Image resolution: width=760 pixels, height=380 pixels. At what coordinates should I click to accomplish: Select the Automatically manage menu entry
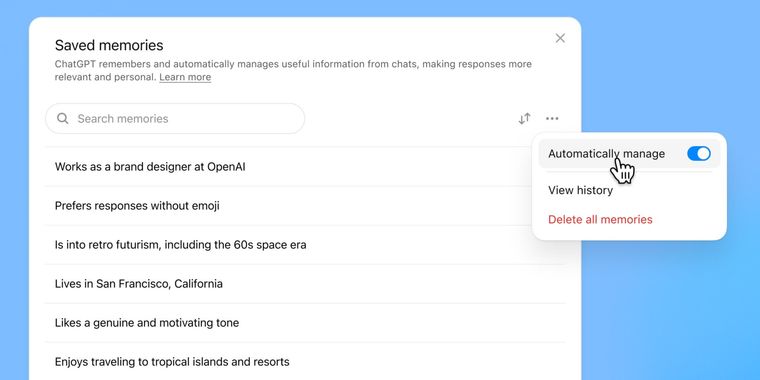(x=629, y=154)
